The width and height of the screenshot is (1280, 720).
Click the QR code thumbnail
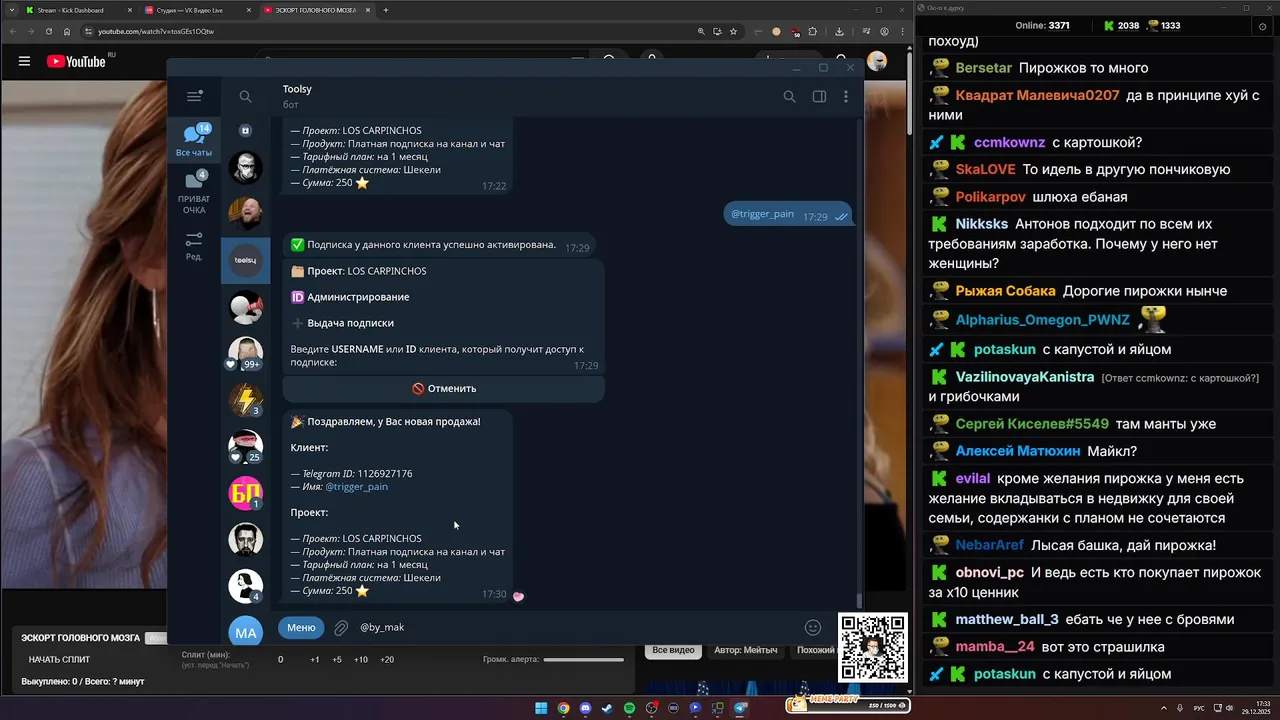tap(873, 648)
